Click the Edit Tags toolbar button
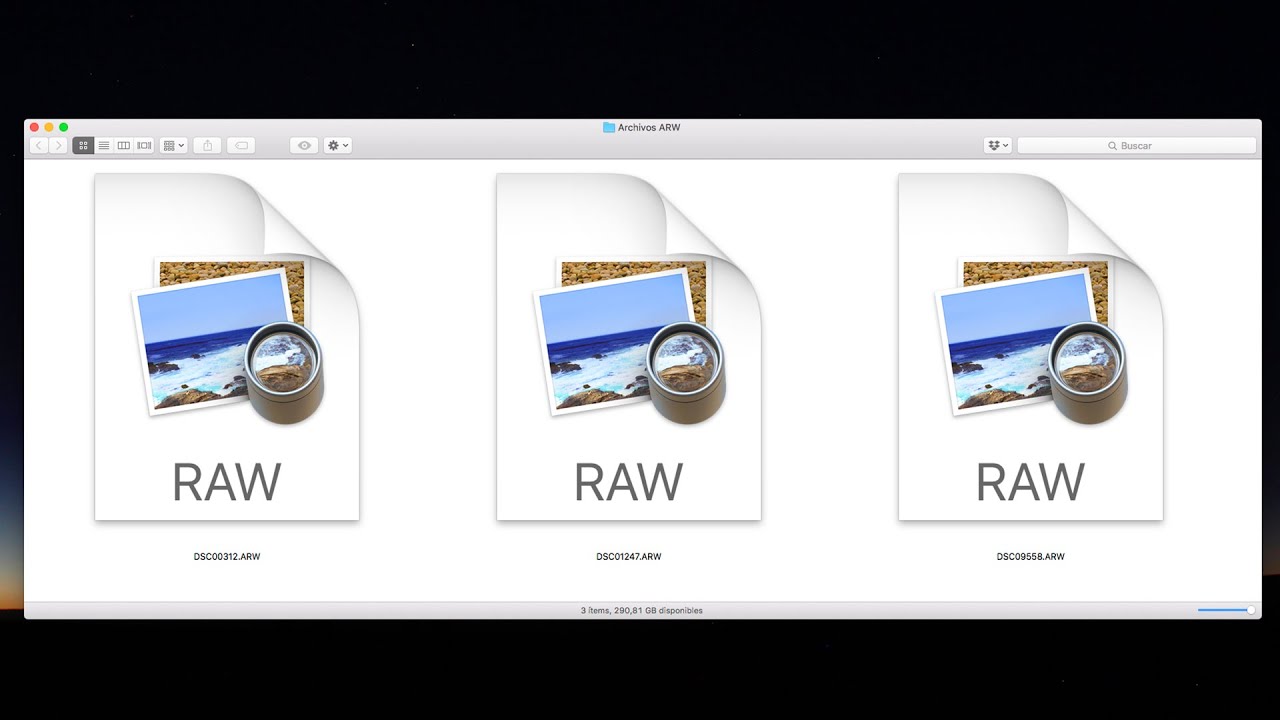The height and width of the screenshot is (720, 1280). tap(241, 145)
